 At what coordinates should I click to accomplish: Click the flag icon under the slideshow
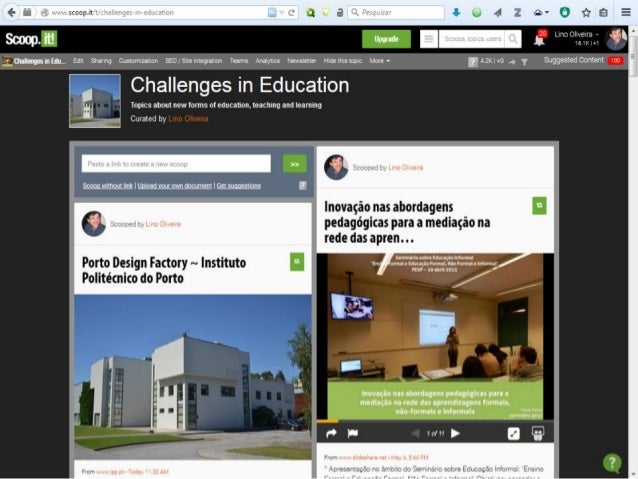coord(353,433)
